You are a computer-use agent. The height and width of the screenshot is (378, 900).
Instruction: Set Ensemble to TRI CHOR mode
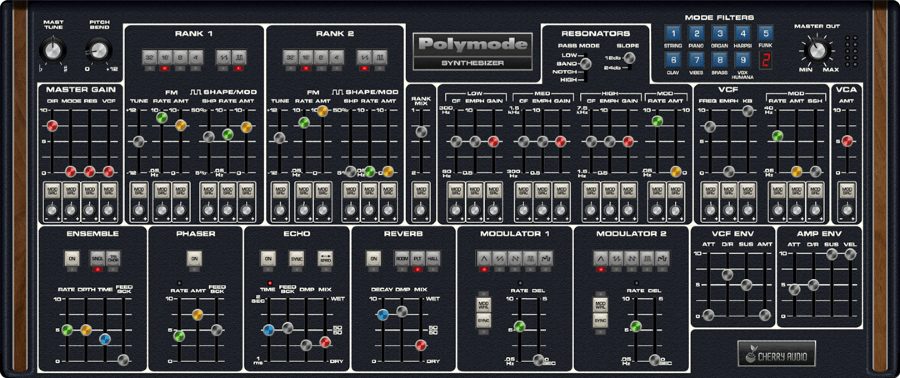pyautogui.click(x=113, y=258)
